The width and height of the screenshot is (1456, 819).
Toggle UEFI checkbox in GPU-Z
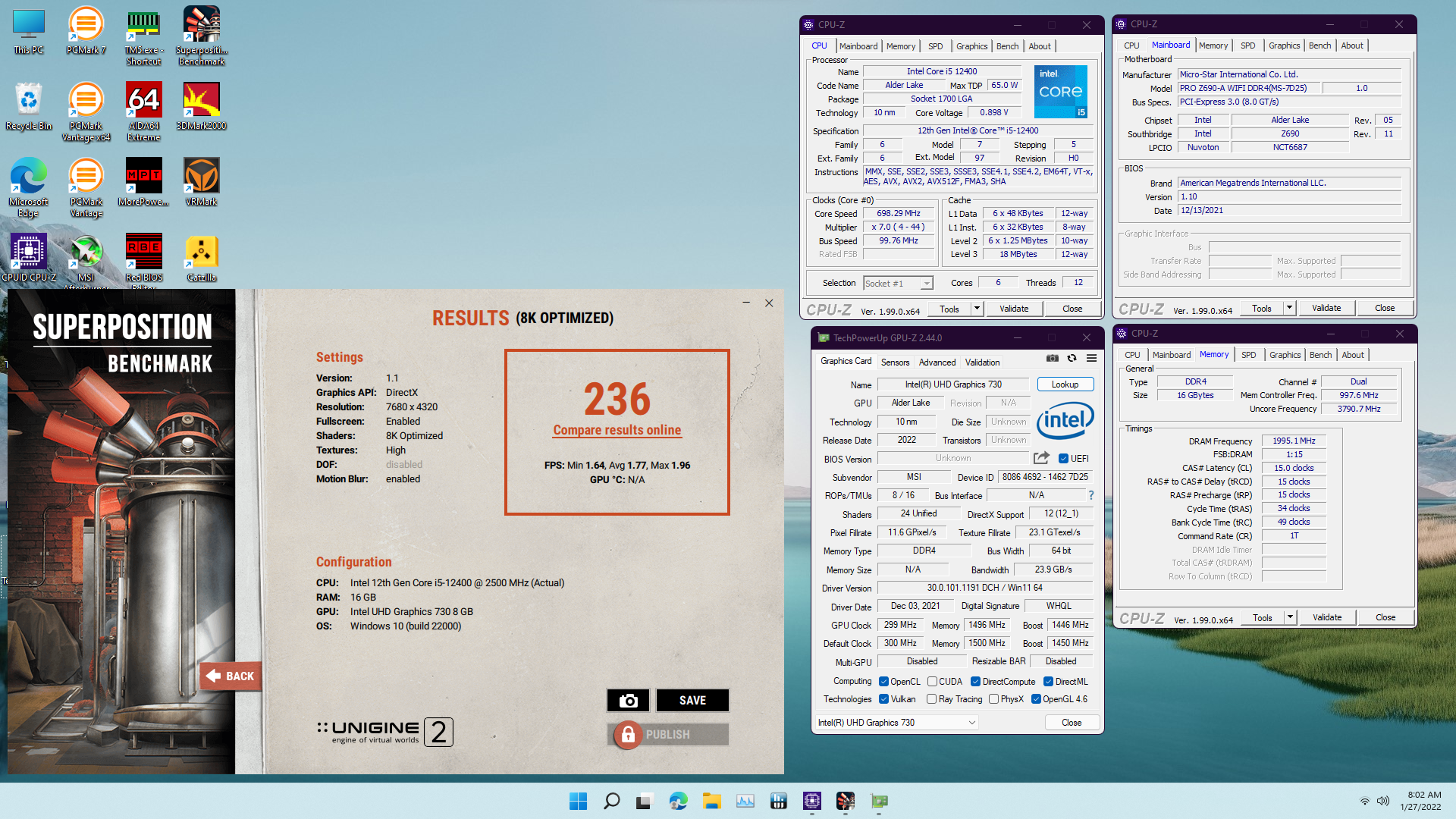(1063, 459)
